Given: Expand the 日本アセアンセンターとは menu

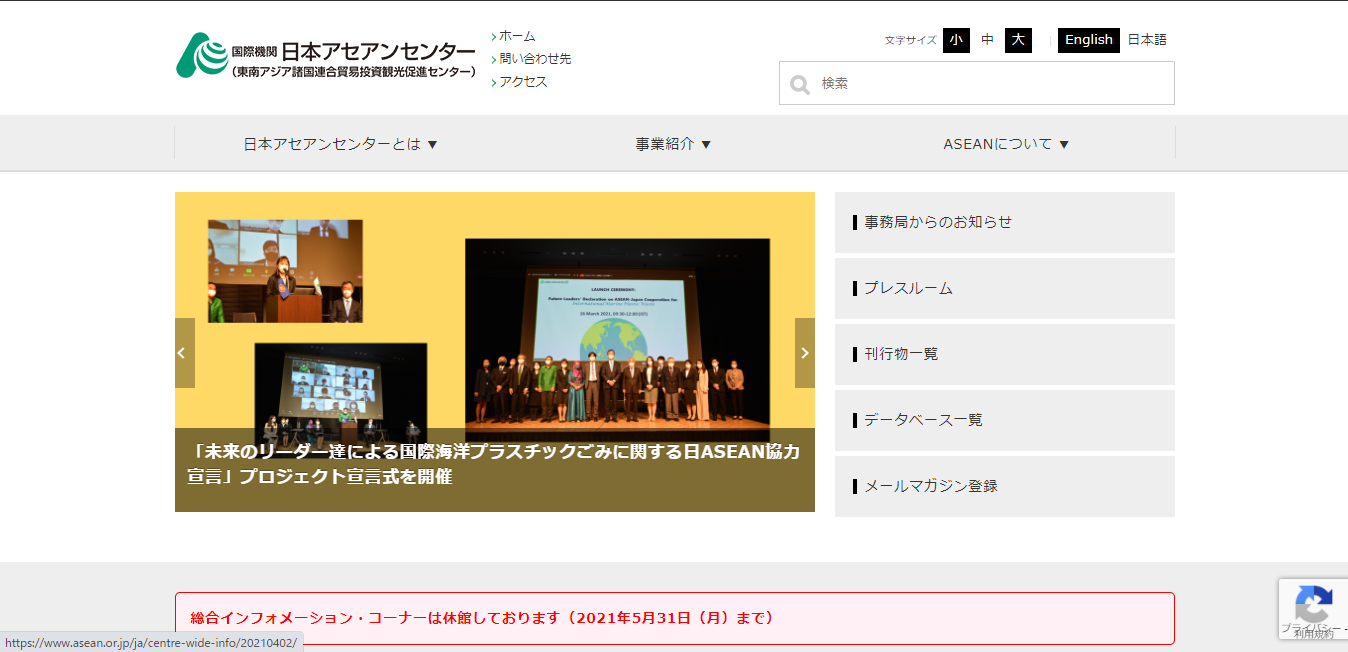Looking at the screenshot, I should [341, 144].
